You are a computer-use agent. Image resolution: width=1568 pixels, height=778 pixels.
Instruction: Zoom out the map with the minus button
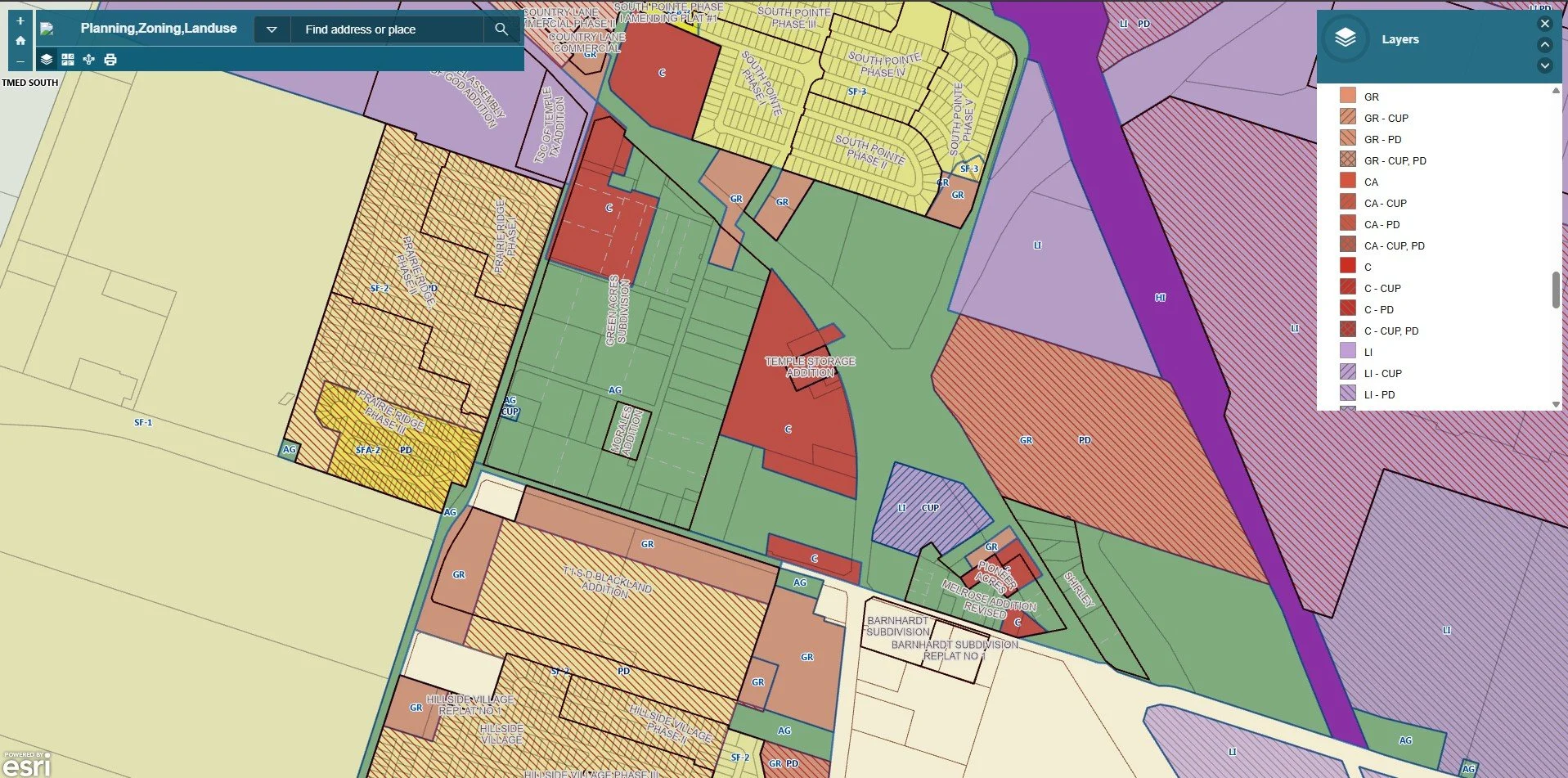tap(20, 61)
